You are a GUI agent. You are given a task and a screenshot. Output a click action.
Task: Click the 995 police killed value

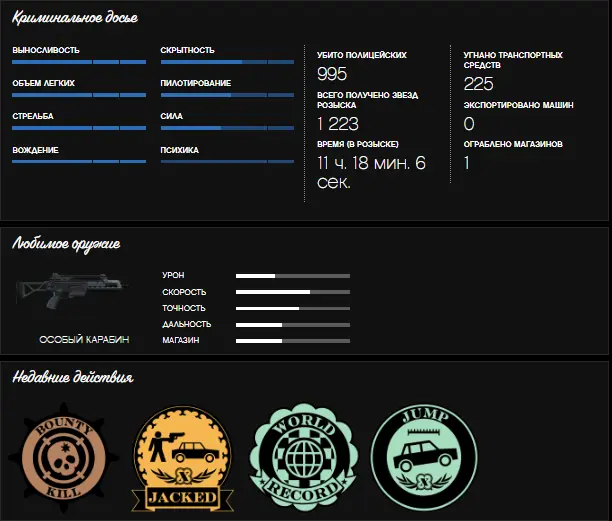pyautogui.click(x=332, y=74)
